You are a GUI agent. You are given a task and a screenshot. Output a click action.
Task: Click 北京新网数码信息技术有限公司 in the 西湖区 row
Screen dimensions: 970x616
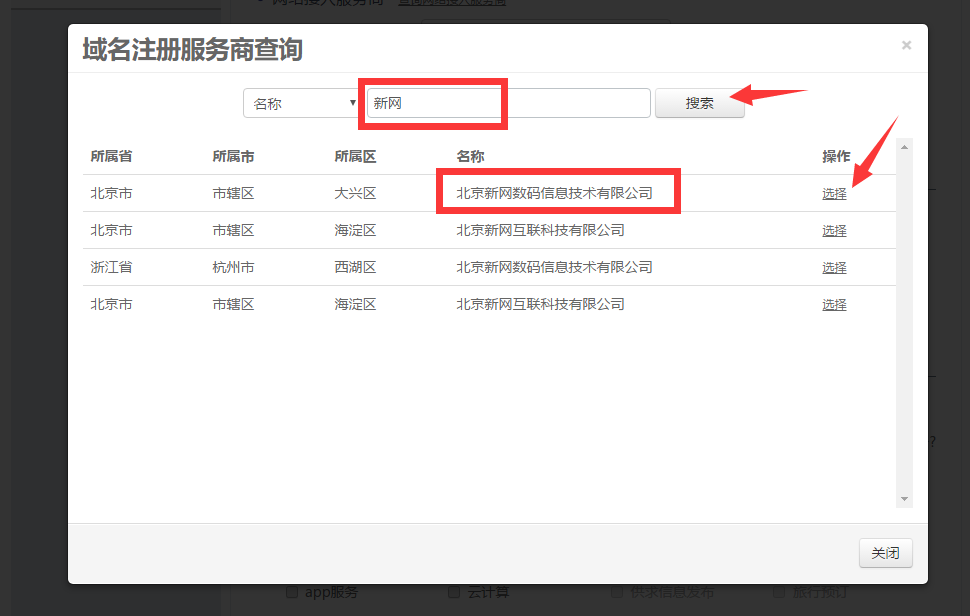554,268
